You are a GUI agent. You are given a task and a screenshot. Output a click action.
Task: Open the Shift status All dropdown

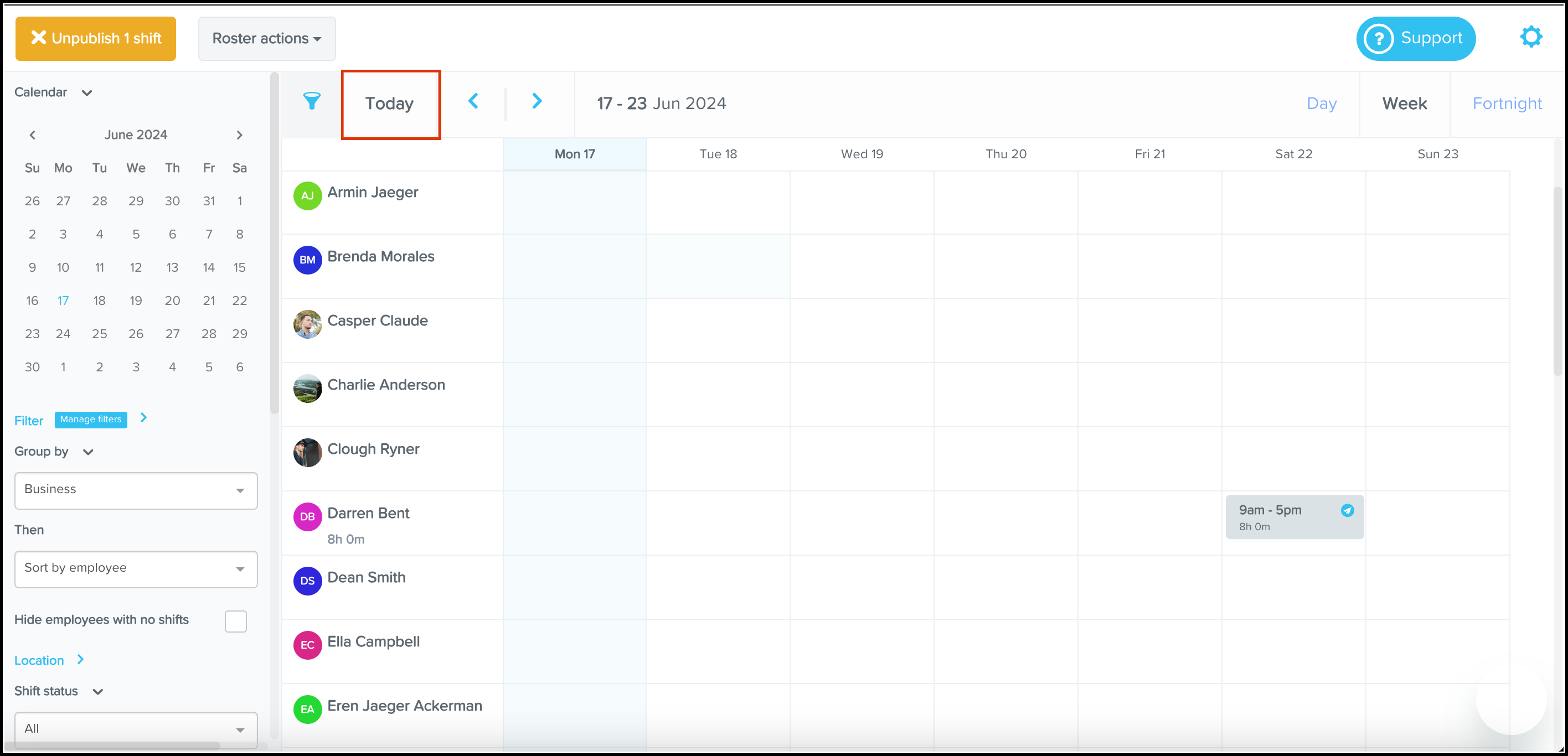(x=136, y=729)
